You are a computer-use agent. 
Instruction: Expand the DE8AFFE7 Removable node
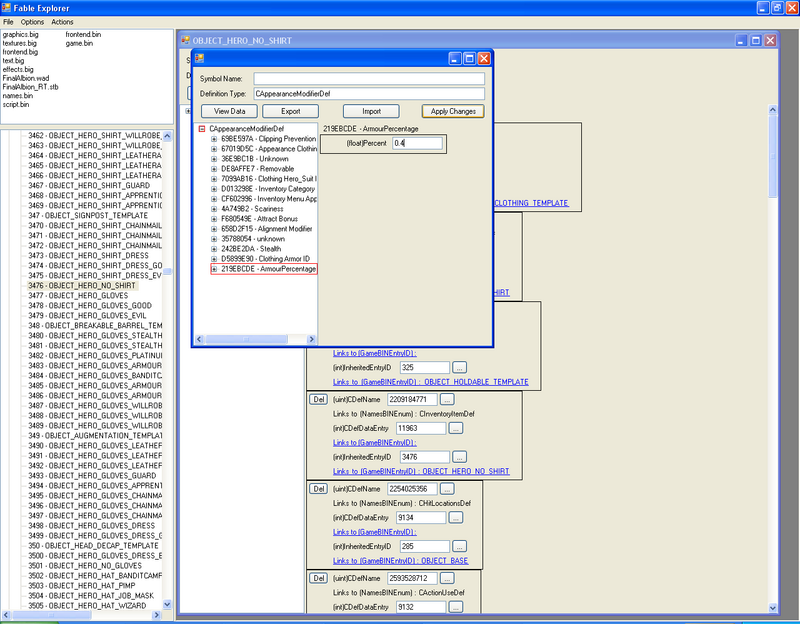pyautogui.click(x=214, y=169)
